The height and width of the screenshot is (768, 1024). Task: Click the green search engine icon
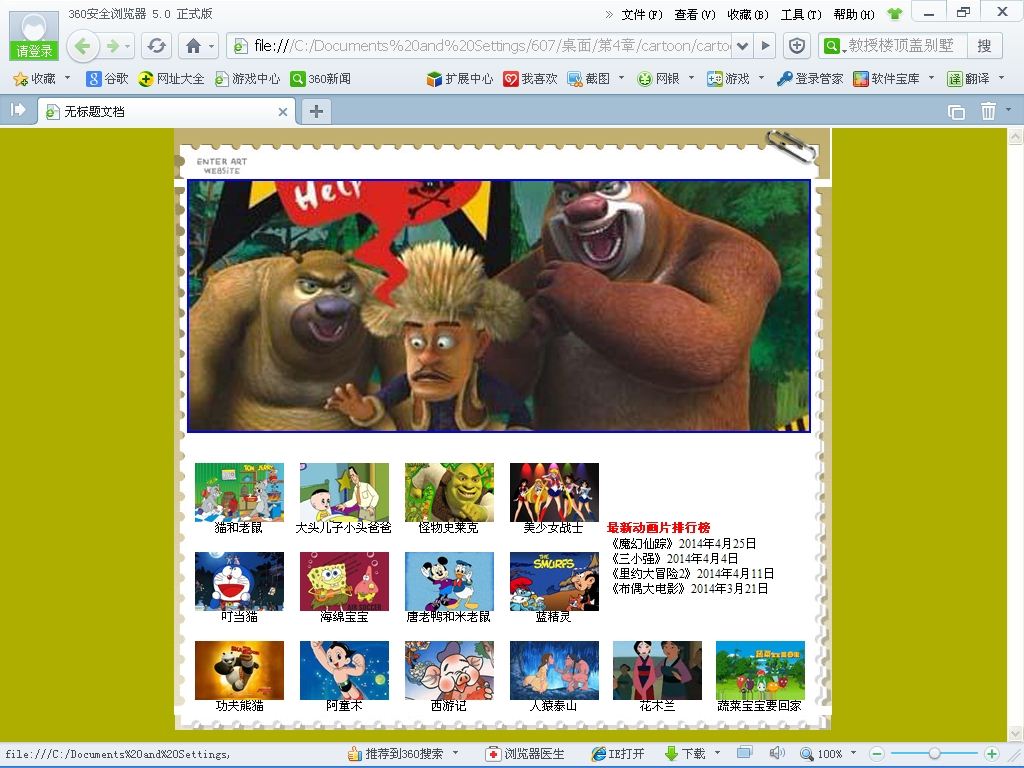click(x=831, y=46)
